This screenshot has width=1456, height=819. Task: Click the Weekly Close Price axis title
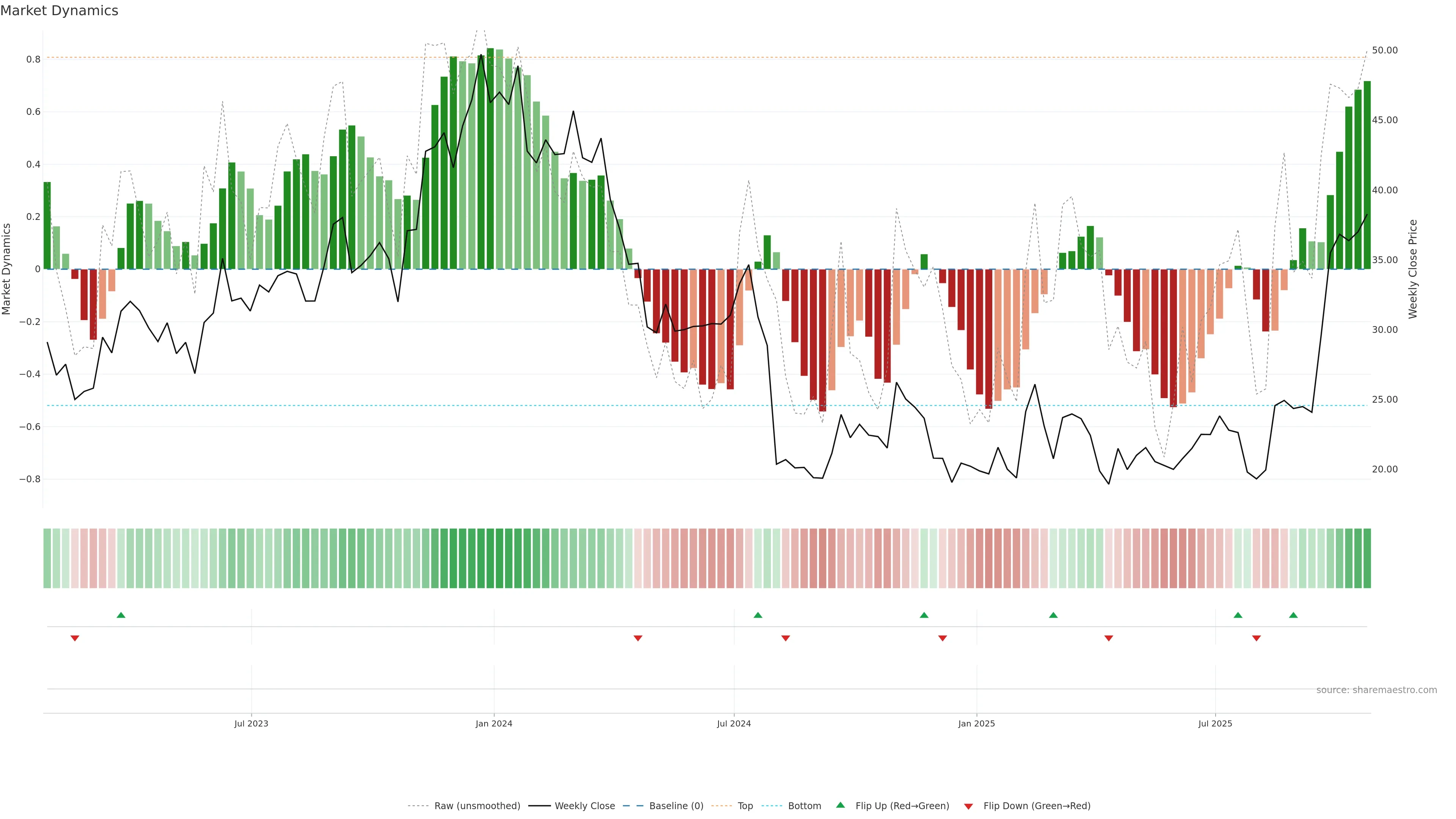click(x=1412, y=269)
